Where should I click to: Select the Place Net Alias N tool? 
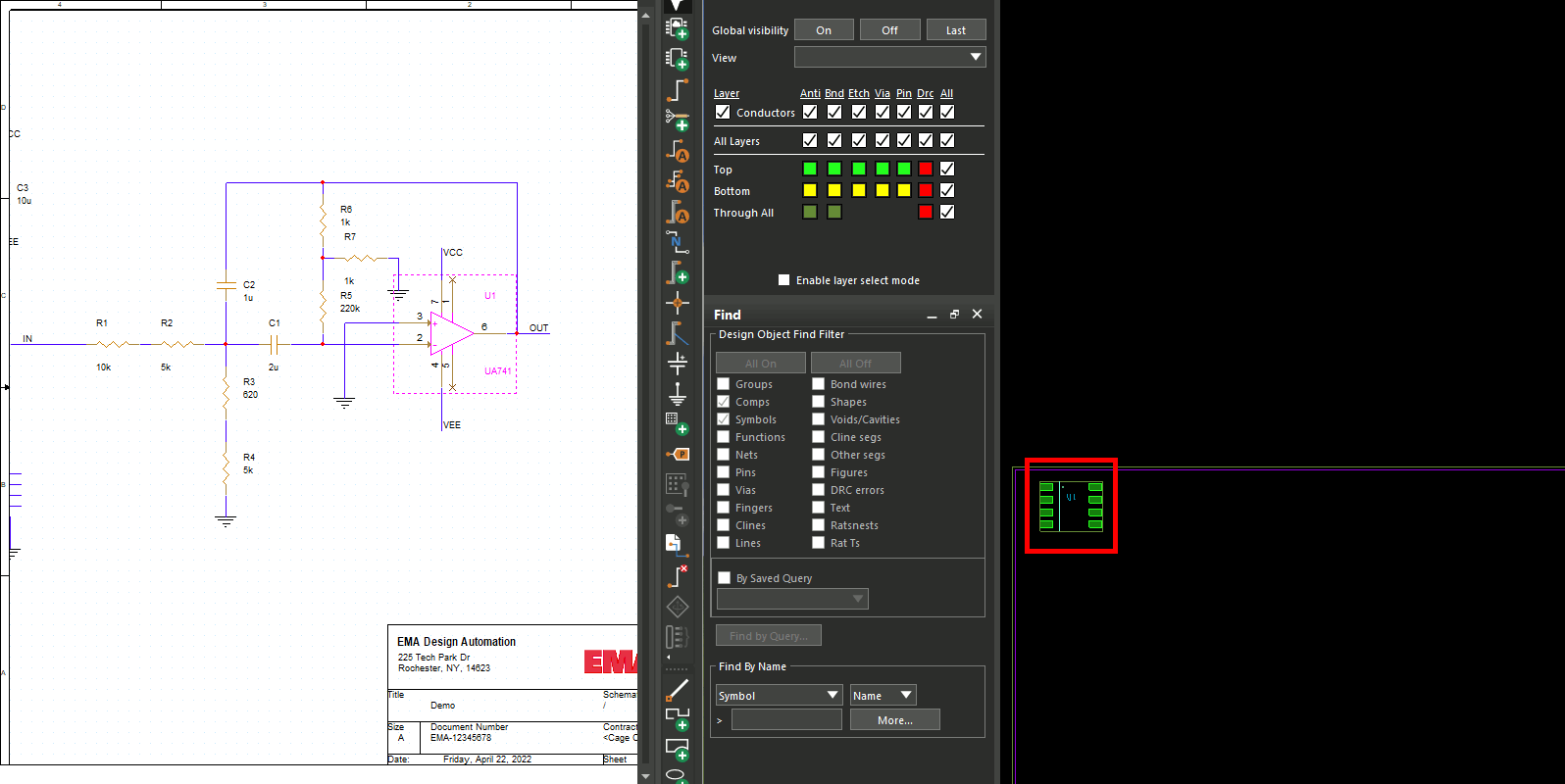click(677, 241)
